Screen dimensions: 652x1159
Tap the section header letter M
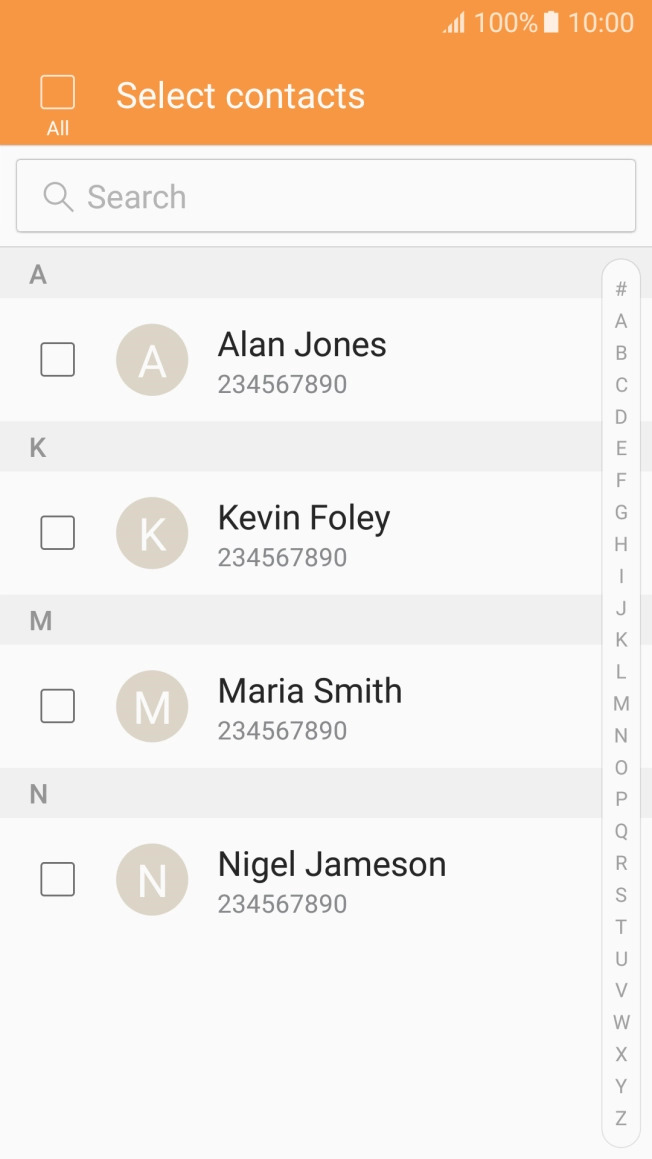pos(40,621)
